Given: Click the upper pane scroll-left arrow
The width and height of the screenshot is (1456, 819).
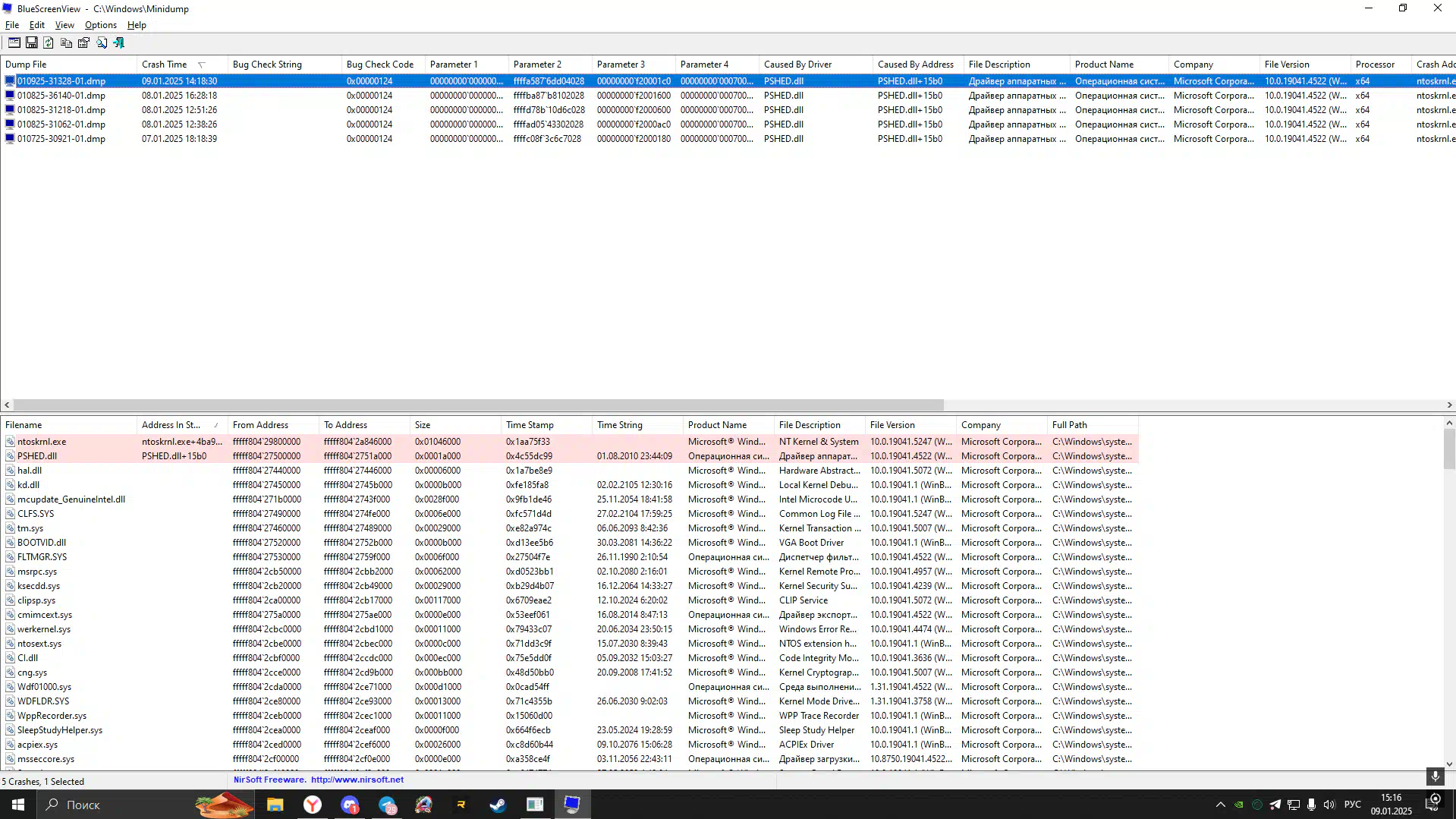Looking at the screenshot, I should 7,405.
